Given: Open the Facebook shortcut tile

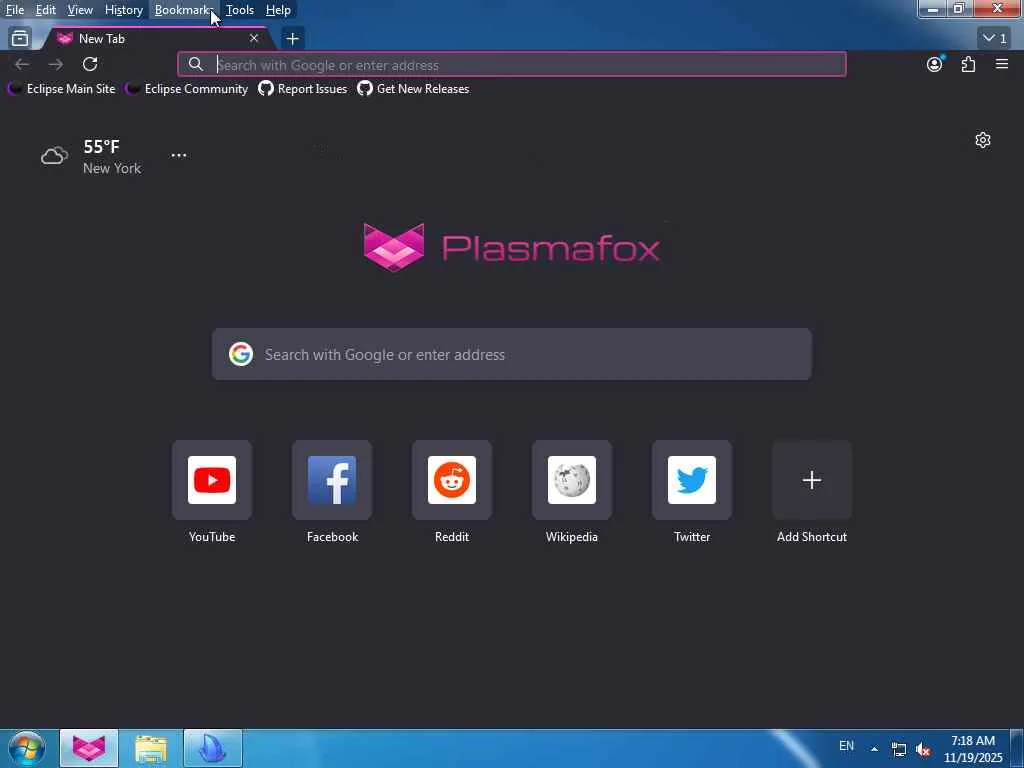Looking at the screenshot, I should pyautogui.click(x=332, y=480).
